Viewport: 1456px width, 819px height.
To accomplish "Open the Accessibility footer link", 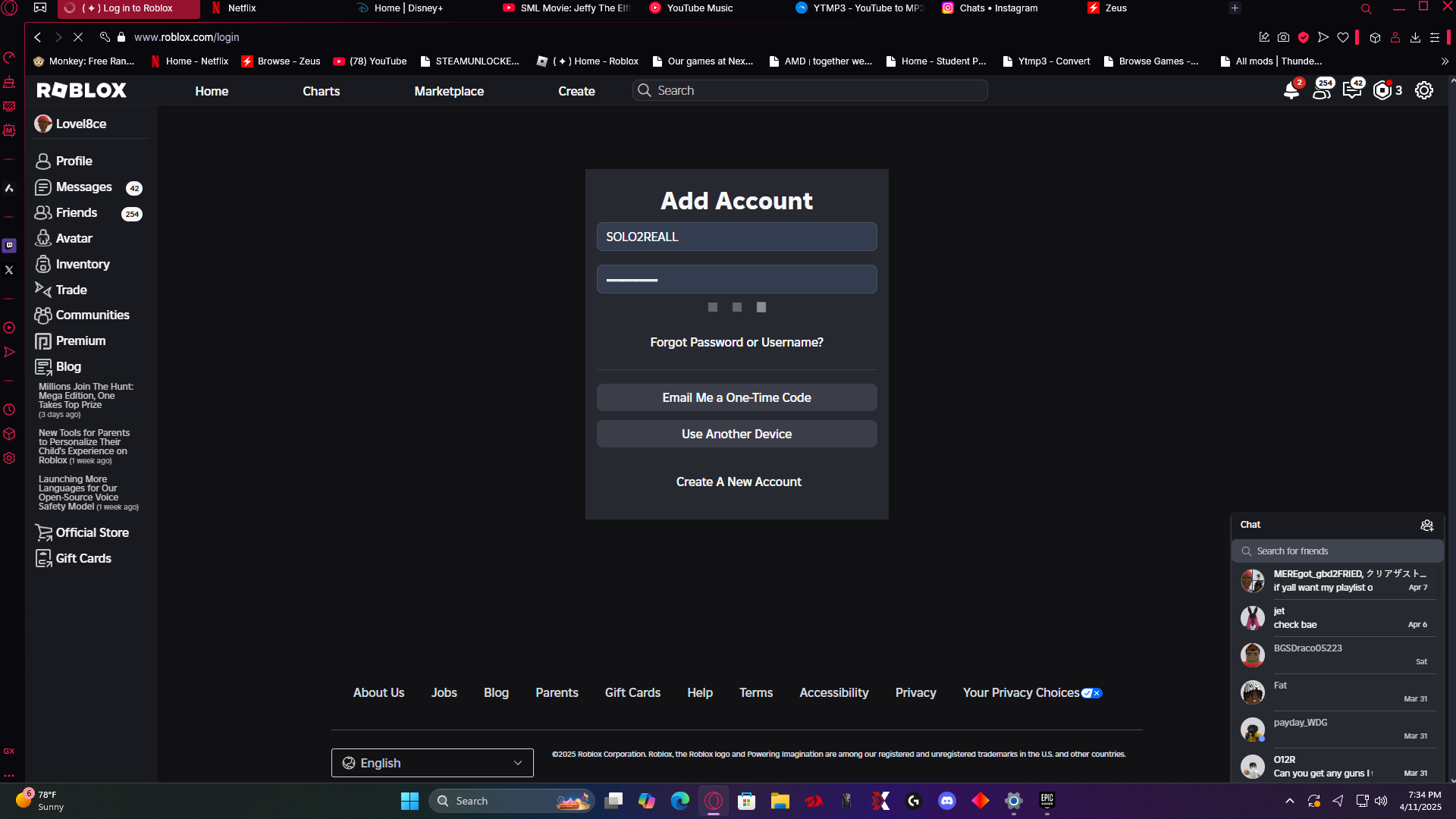I will 834,692.
